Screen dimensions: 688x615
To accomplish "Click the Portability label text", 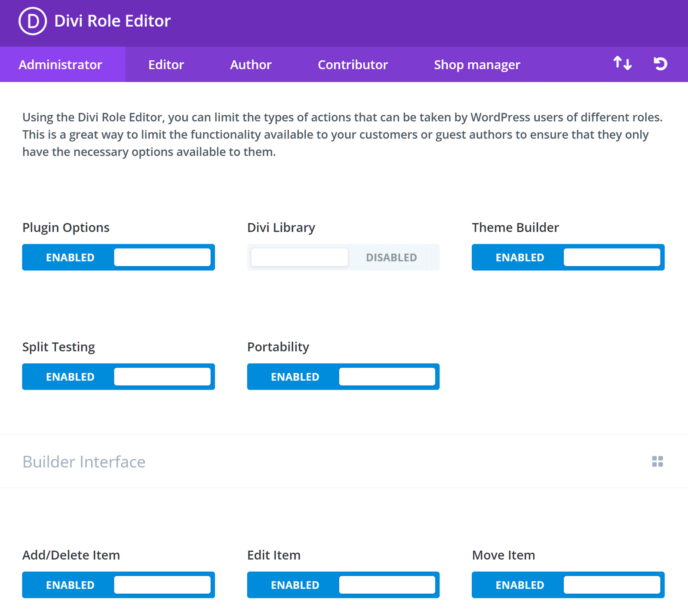I will coord(278,347).
